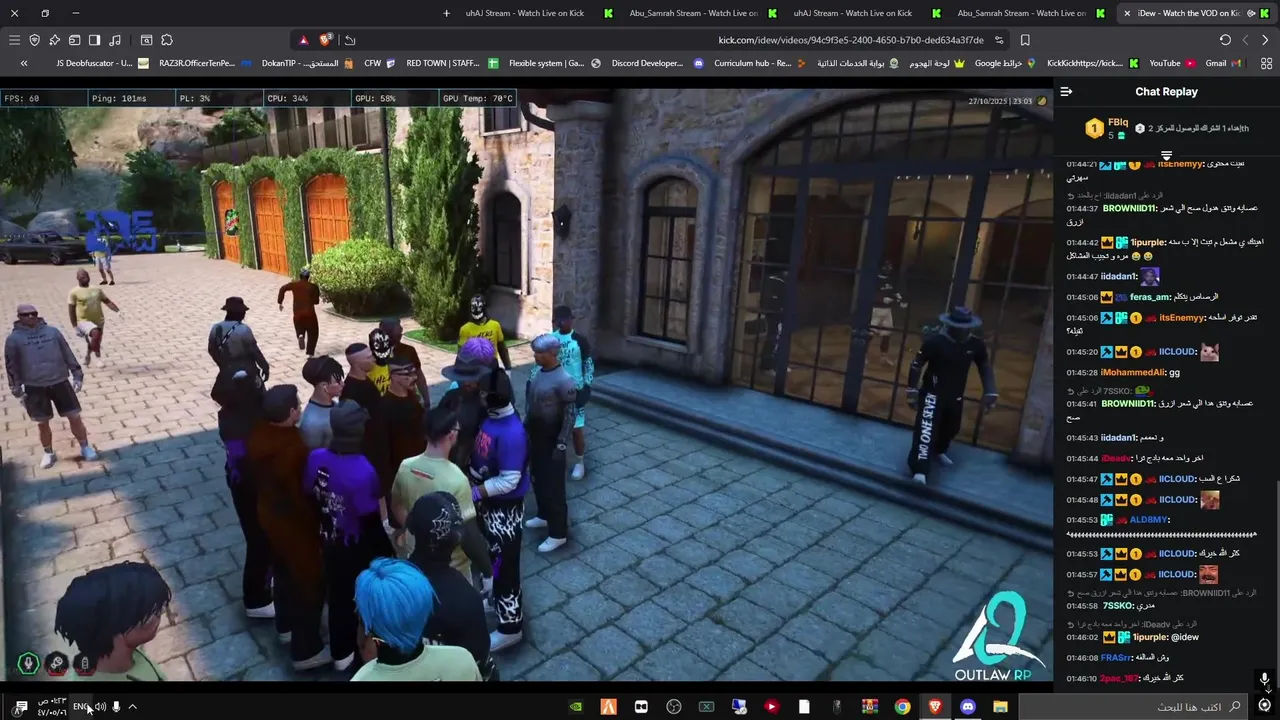Viewport: 1280px width, 720px height.
Task: Click username feras_am in chat
Action: 1150,297
